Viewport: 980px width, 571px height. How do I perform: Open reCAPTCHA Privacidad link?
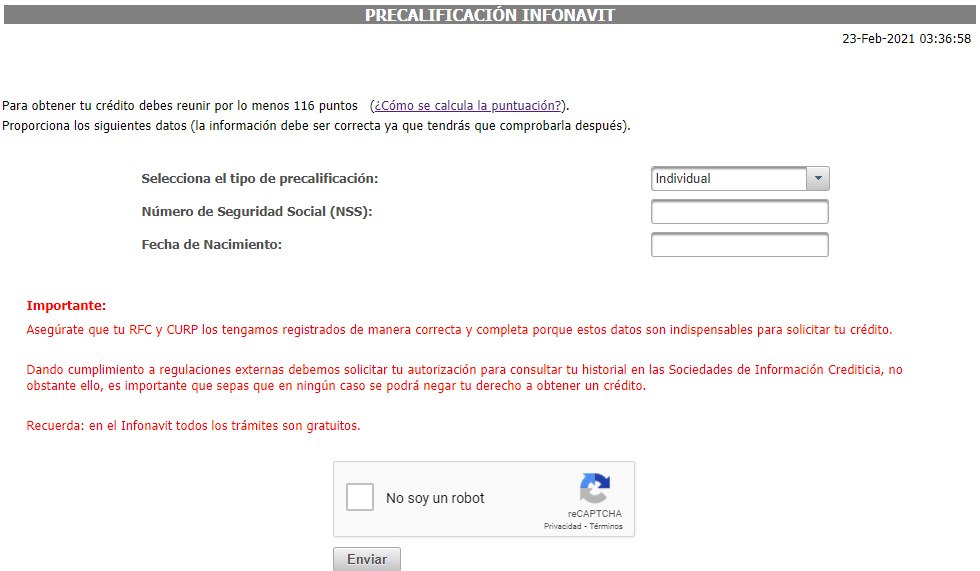pos(562,527)
